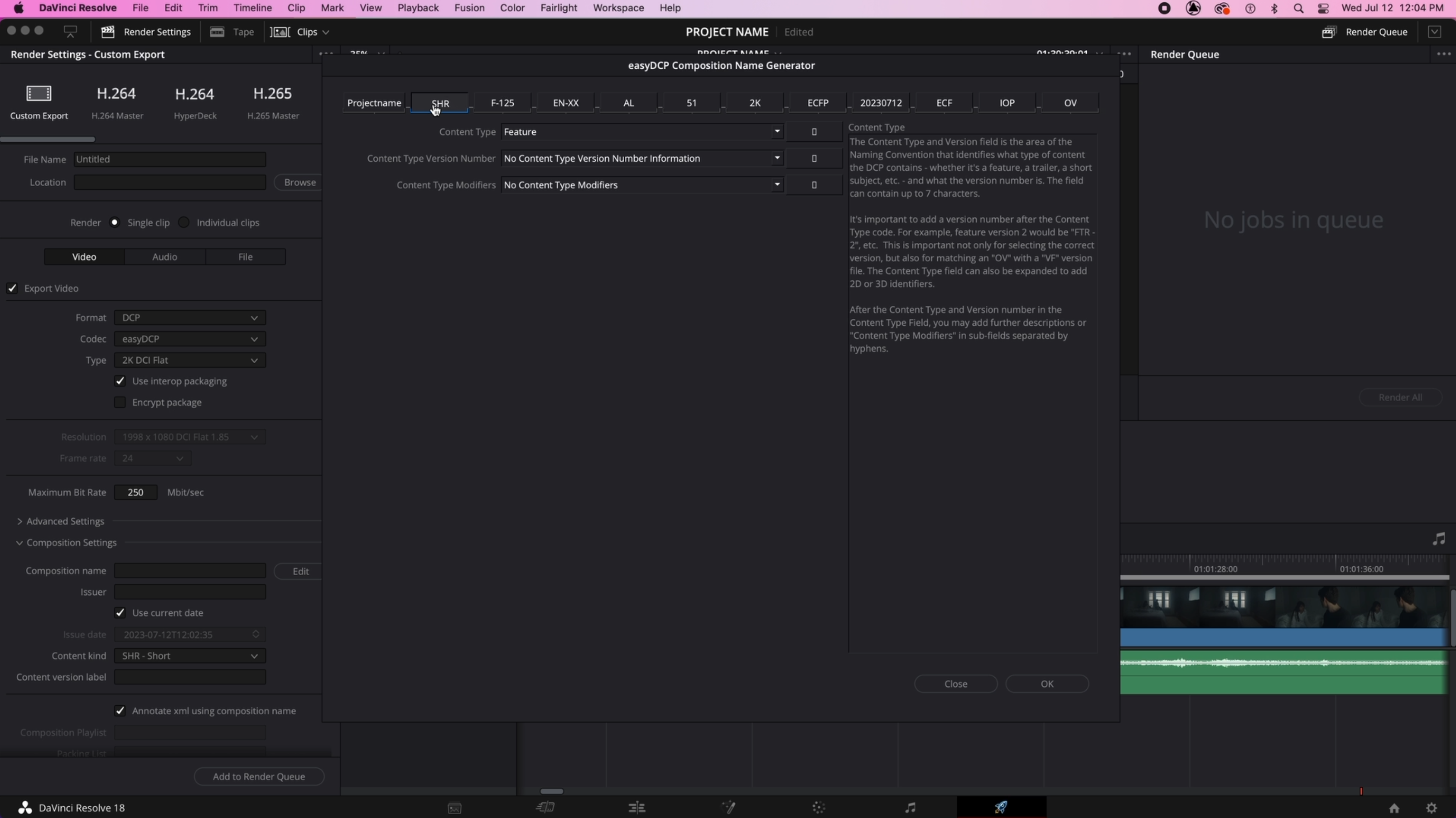Screen dimensions: 1456x818
Task: Open the Timeline menu
Action: 253,8
